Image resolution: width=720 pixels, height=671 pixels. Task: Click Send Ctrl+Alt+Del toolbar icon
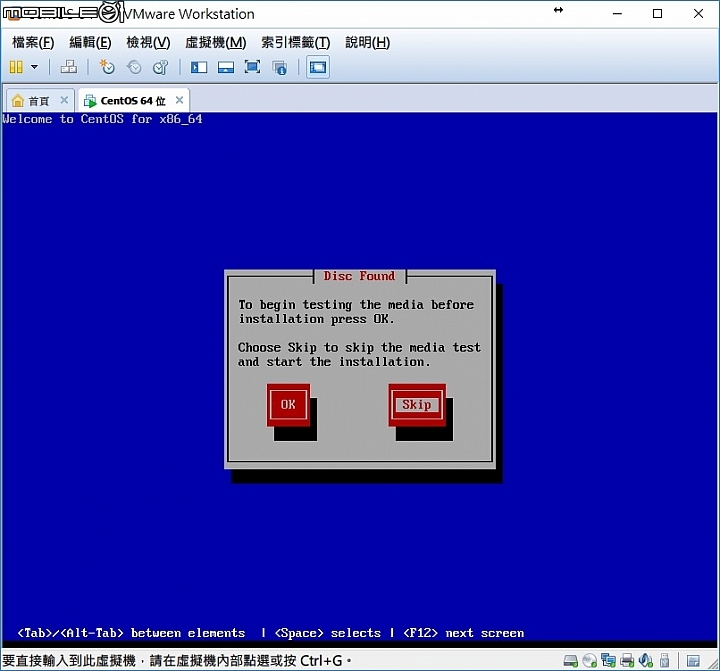tap(69, 68)
